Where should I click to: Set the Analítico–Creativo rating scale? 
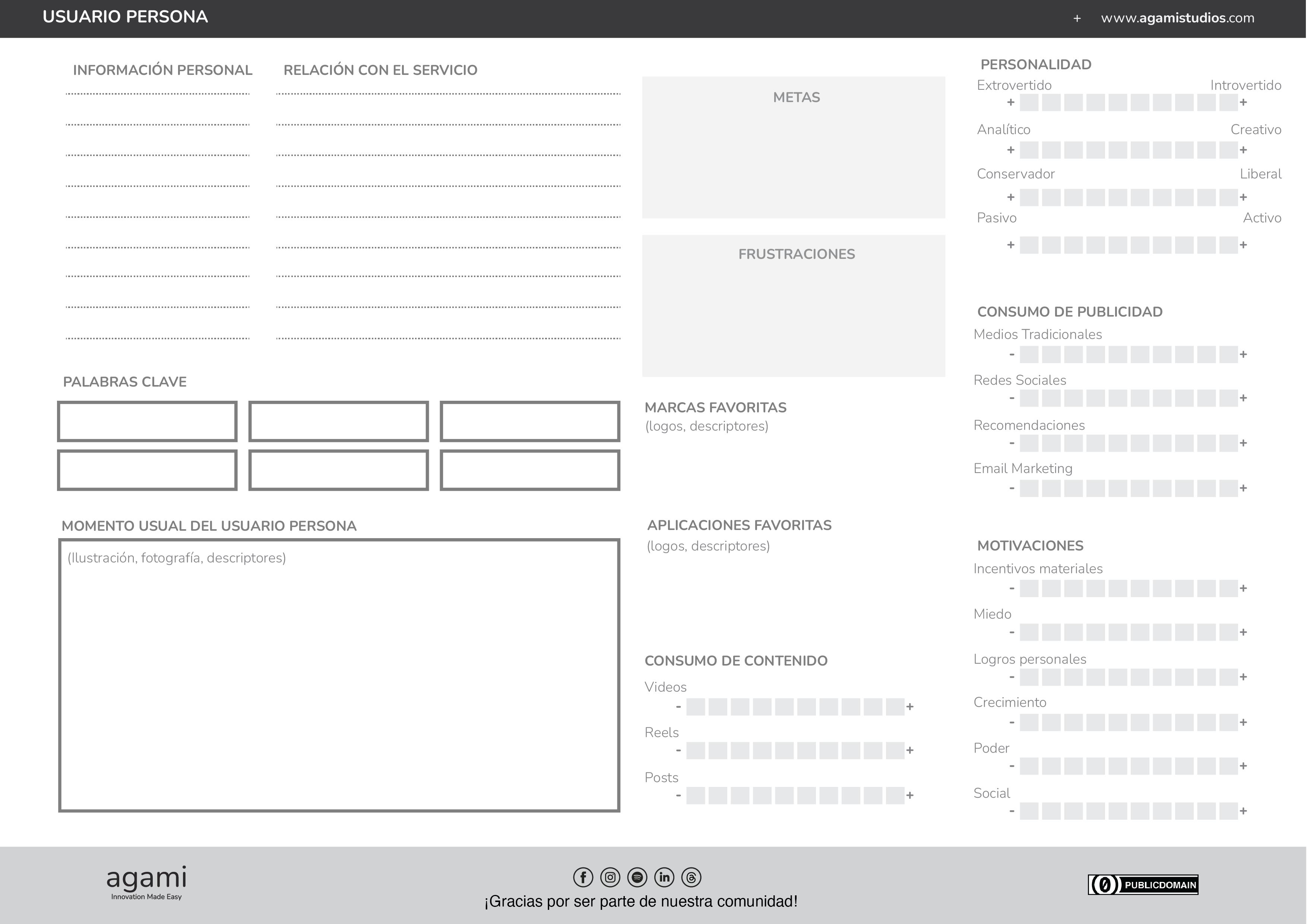[x=1128, y=150]
